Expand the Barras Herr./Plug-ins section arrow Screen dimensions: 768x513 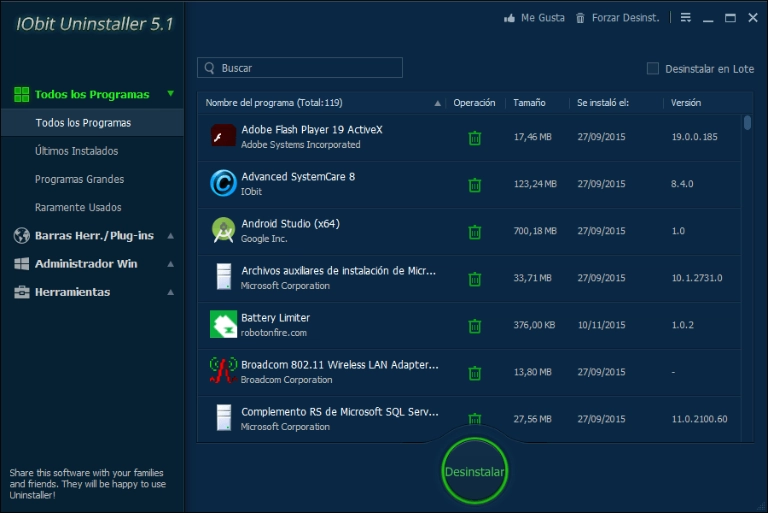170,236
